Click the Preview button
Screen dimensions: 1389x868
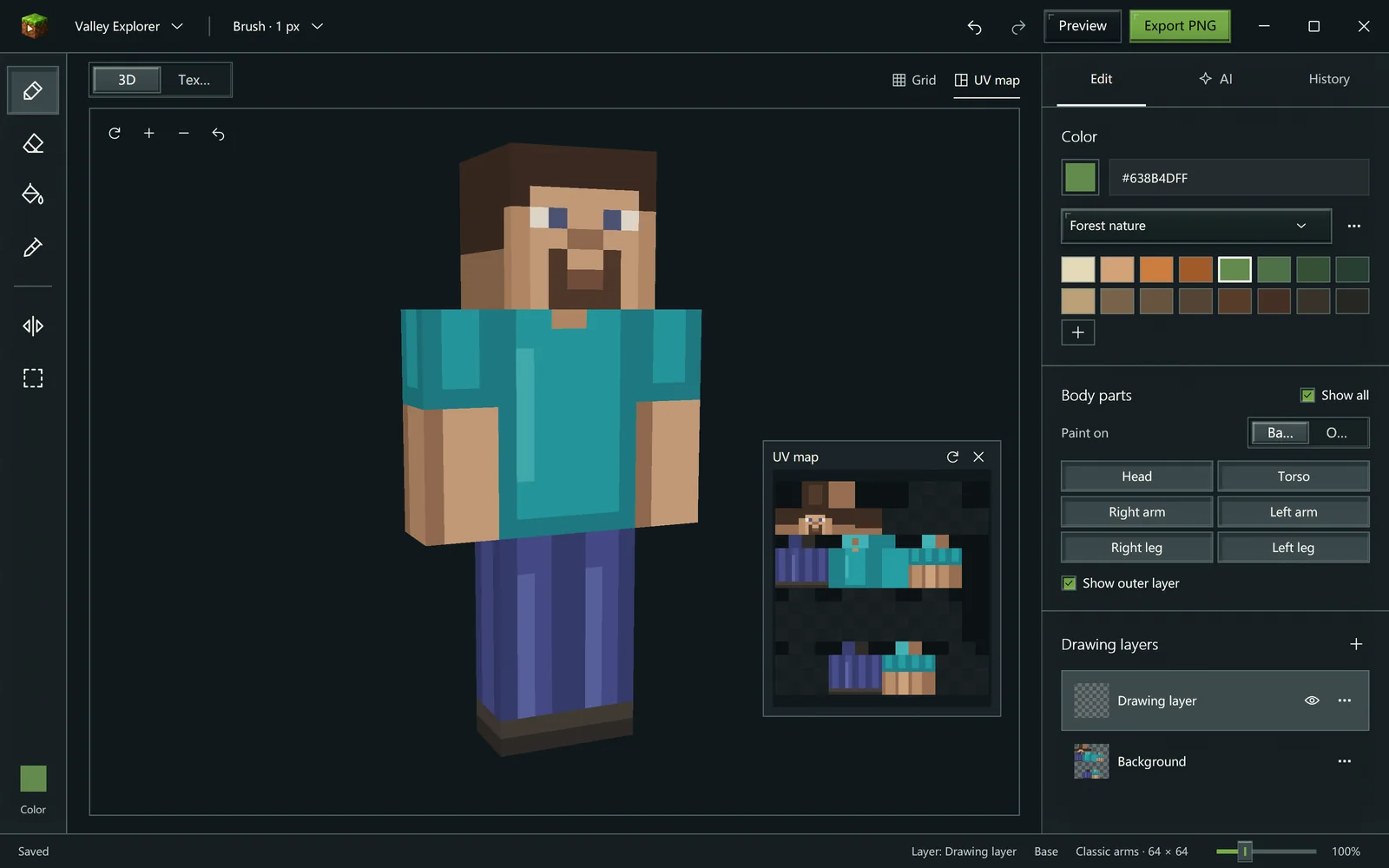coord(1083,26)
